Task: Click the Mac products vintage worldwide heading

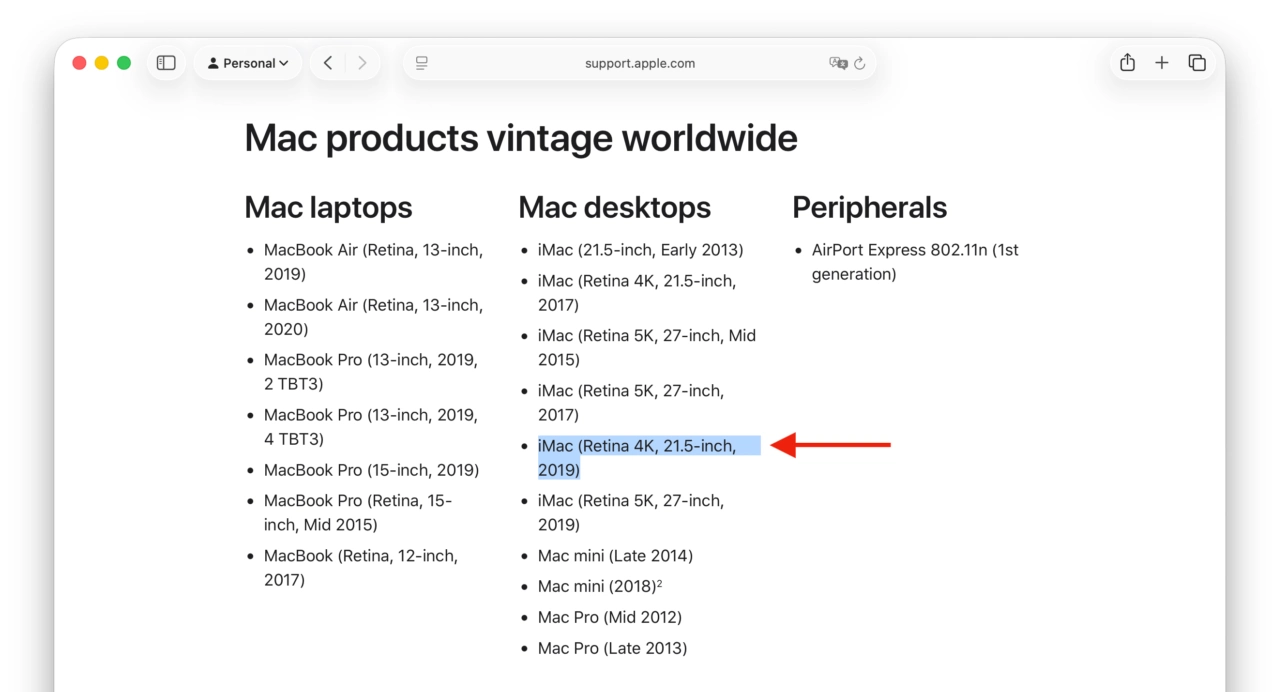Action: (x=521, y=138)
